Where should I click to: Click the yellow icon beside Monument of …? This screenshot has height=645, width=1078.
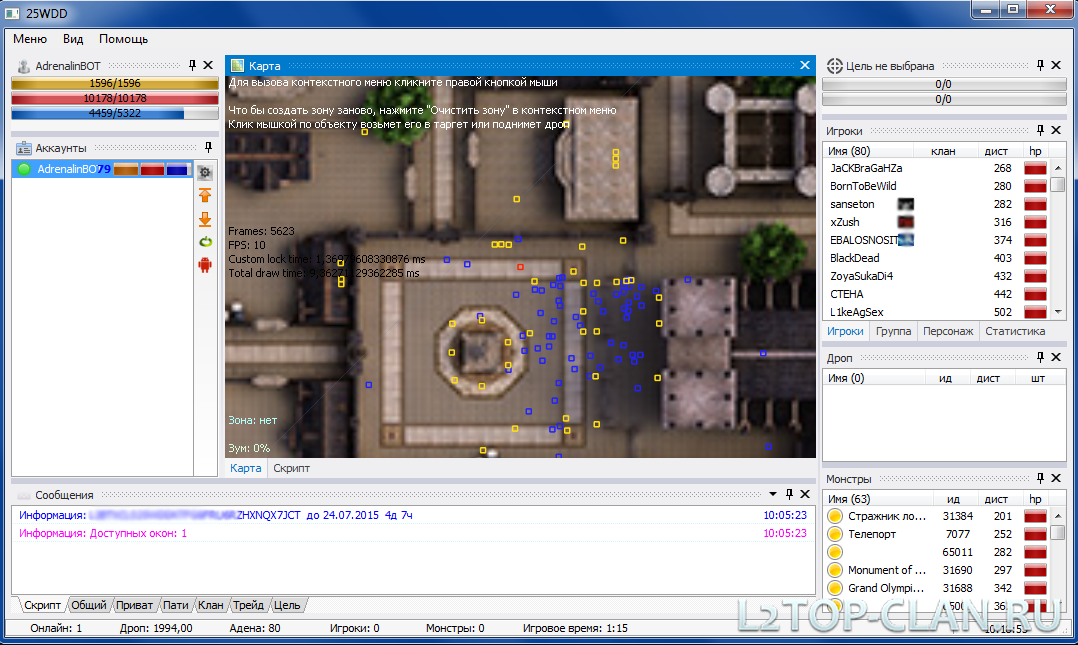point(835,570)
